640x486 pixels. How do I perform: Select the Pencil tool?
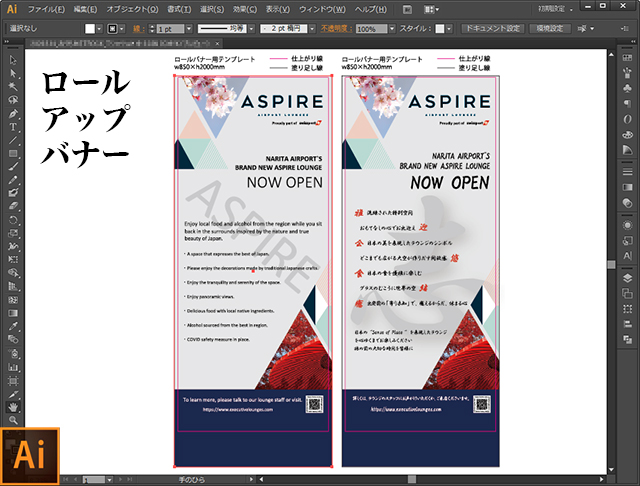(x=13, y=180)
